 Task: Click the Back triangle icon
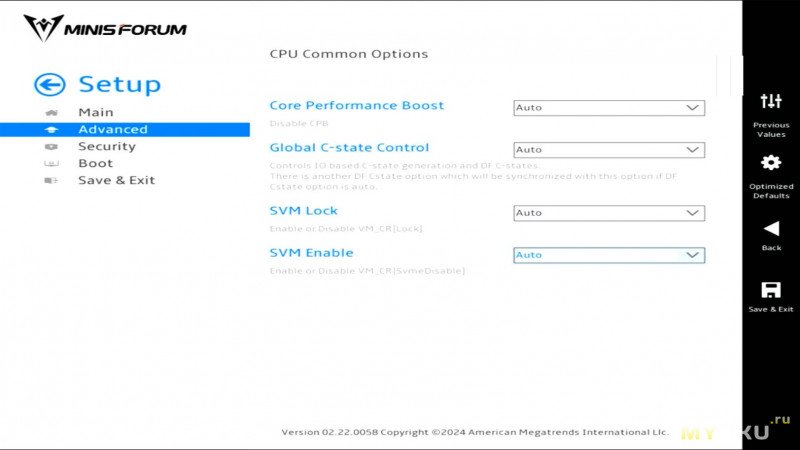[771, 229]
